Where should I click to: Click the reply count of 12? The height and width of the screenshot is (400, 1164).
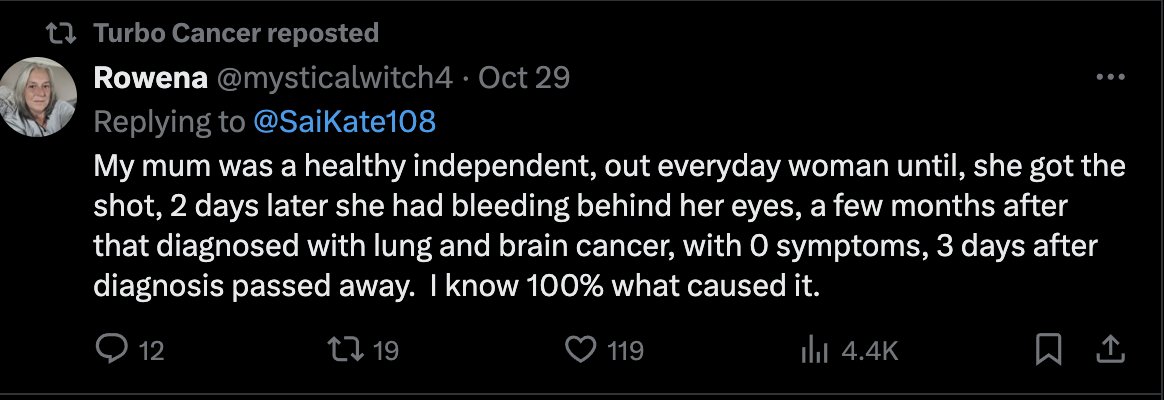coord(150,351)
